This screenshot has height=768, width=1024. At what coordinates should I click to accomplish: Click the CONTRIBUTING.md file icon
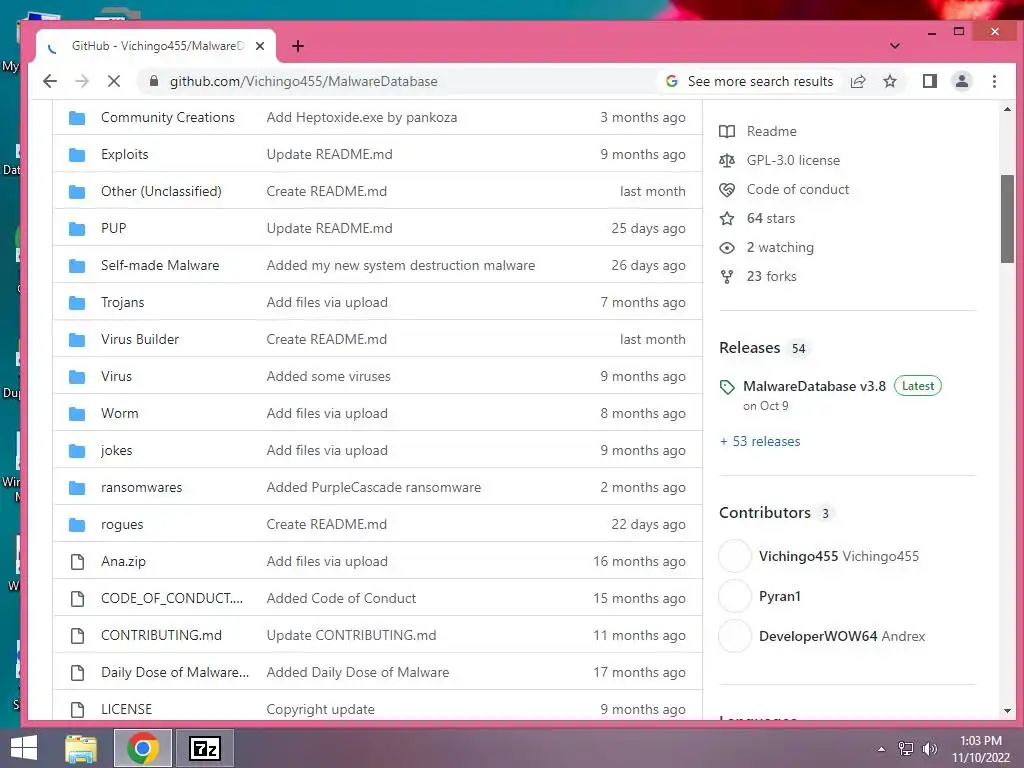77,635
